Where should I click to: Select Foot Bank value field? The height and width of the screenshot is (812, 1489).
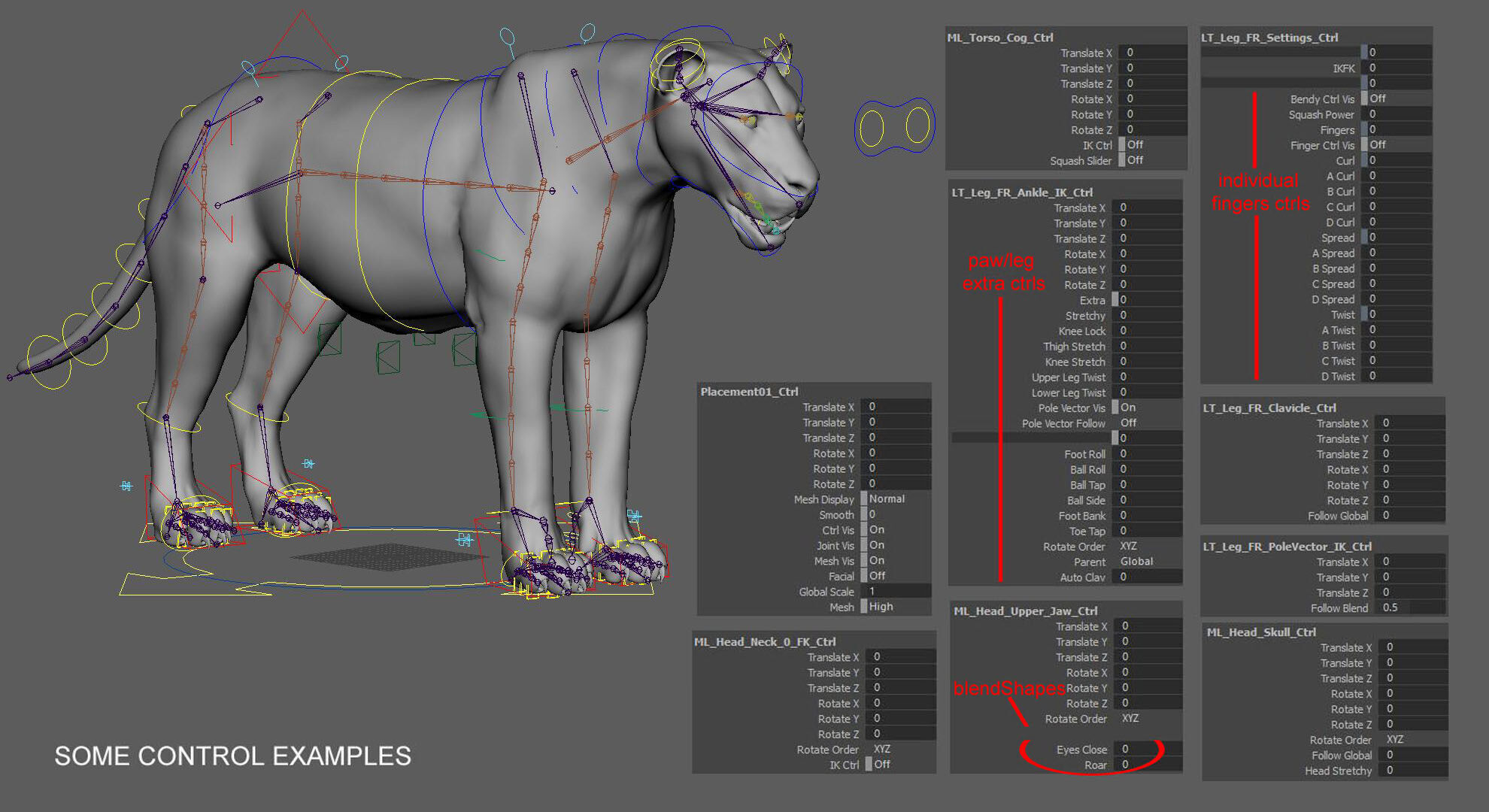click(x=1147, y=516)
